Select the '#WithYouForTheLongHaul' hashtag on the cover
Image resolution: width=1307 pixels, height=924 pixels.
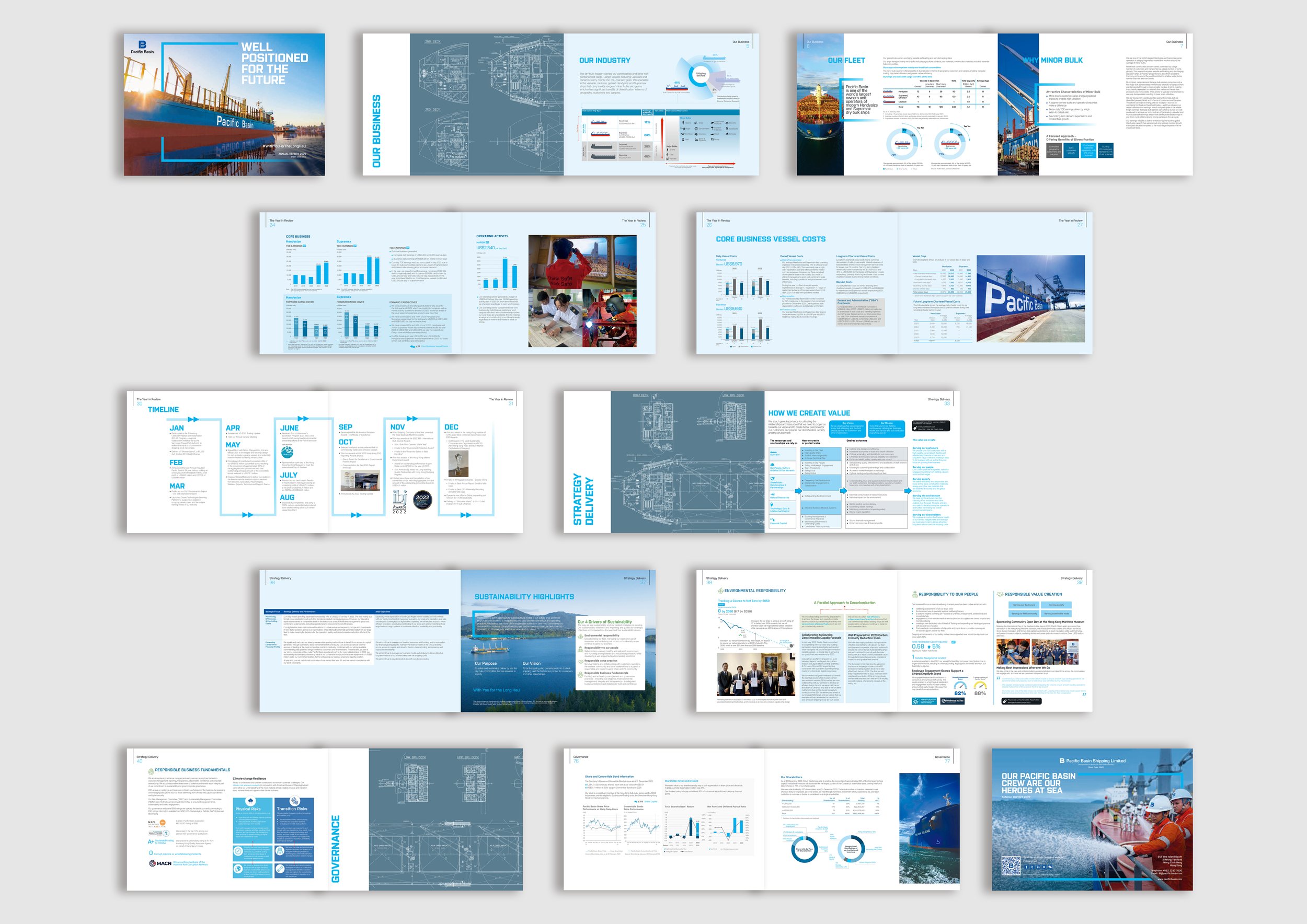284,146
